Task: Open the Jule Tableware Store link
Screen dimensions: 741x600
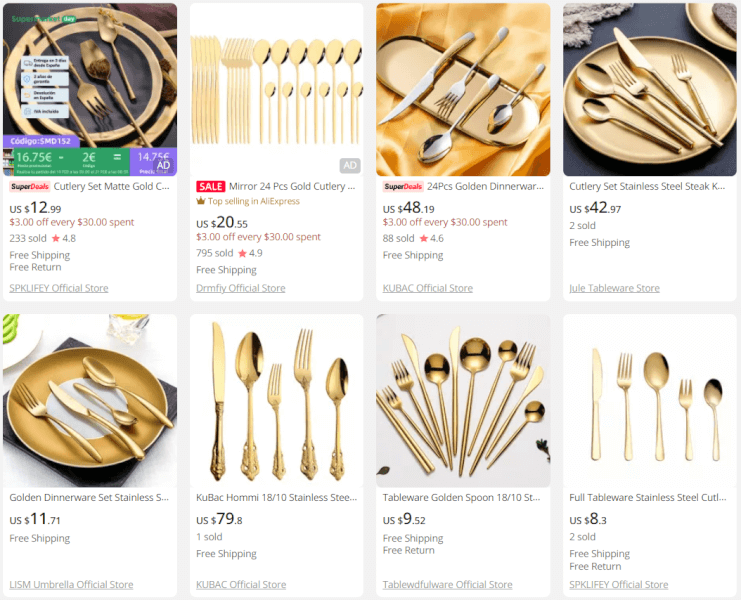Action: pyautogui.click(x=614, y=288)
